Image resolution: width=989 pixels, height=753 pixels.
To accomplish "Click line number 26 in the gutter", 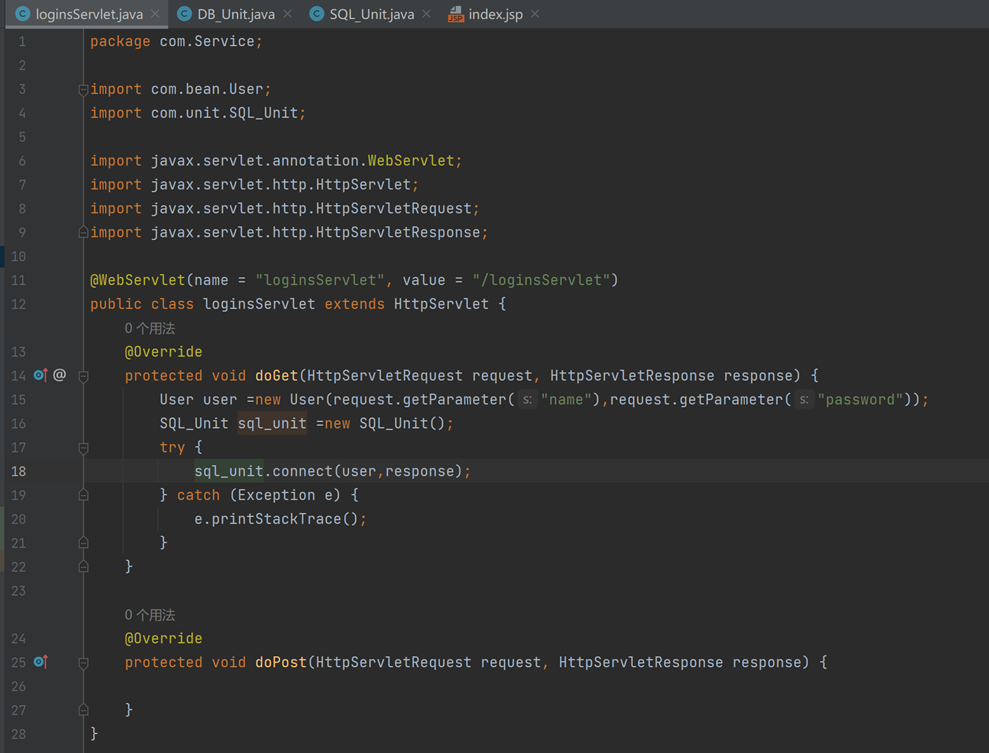I will [x=19, y=687].
